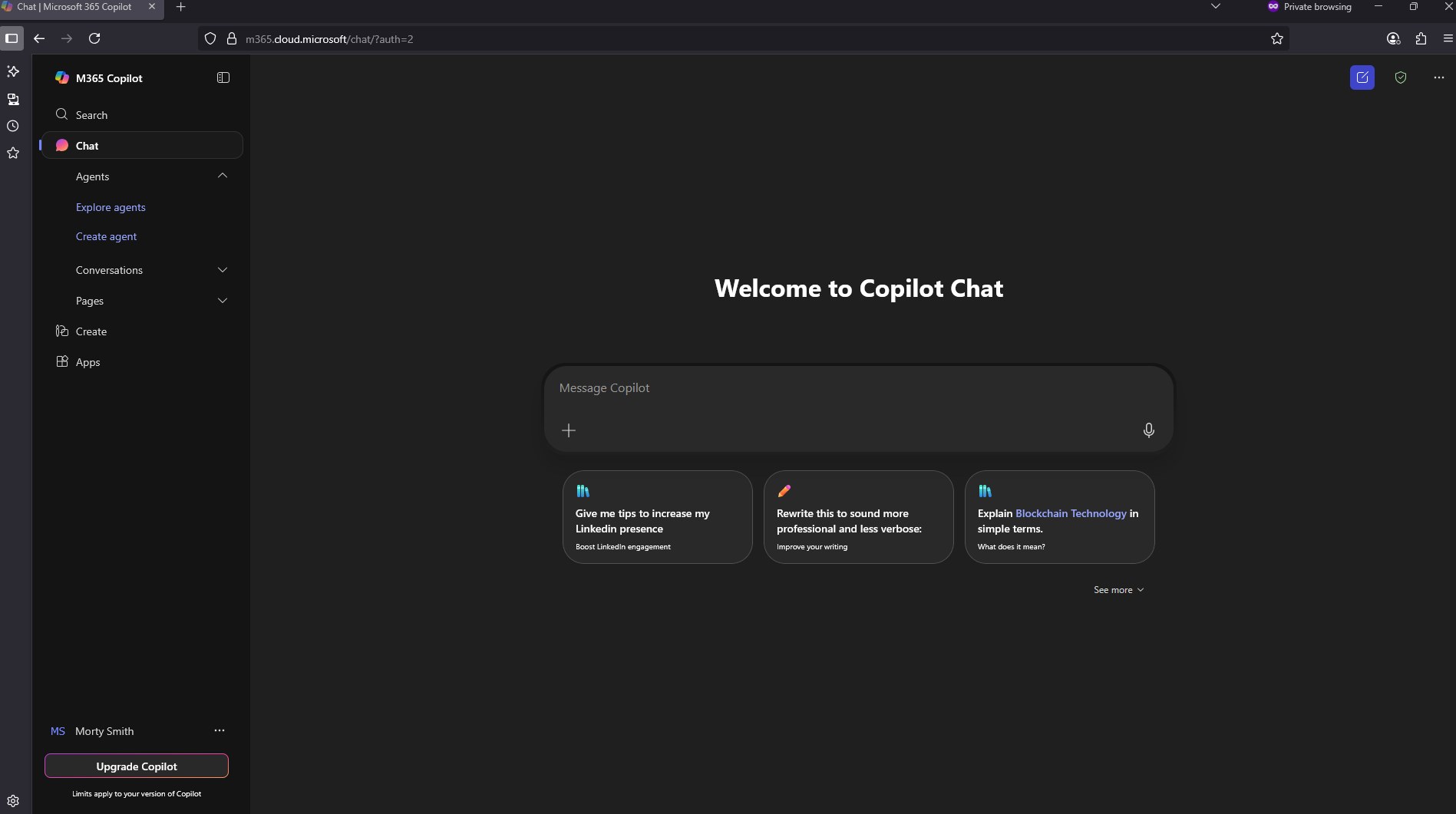
Task: Collapse the Agents section
Action: [223, 176]
